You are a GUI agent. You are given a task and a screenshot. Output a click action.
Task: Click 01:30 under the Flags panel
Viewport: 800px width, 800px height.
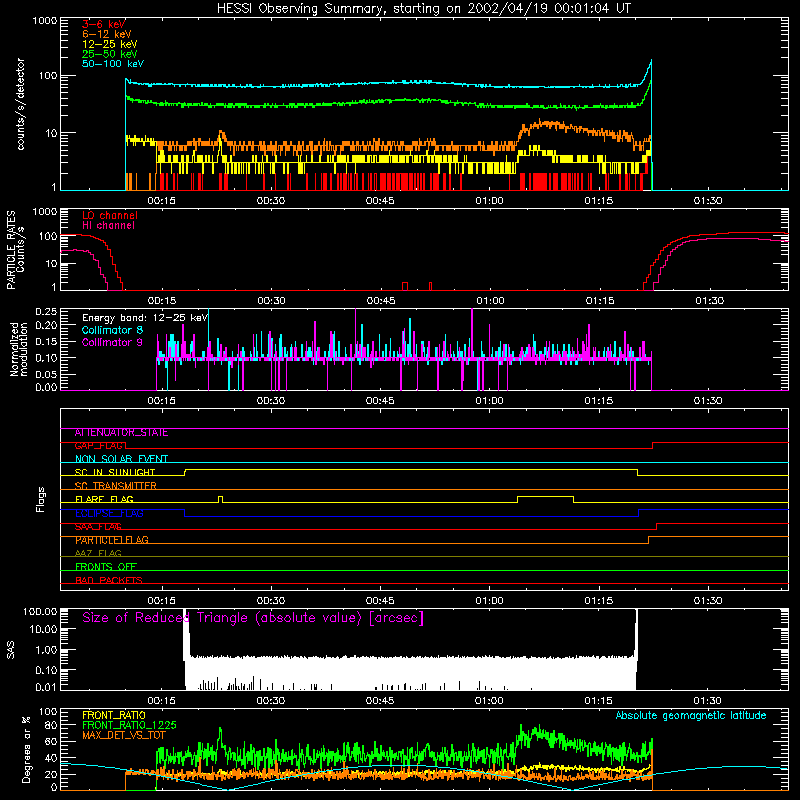[x=708, y=601]
